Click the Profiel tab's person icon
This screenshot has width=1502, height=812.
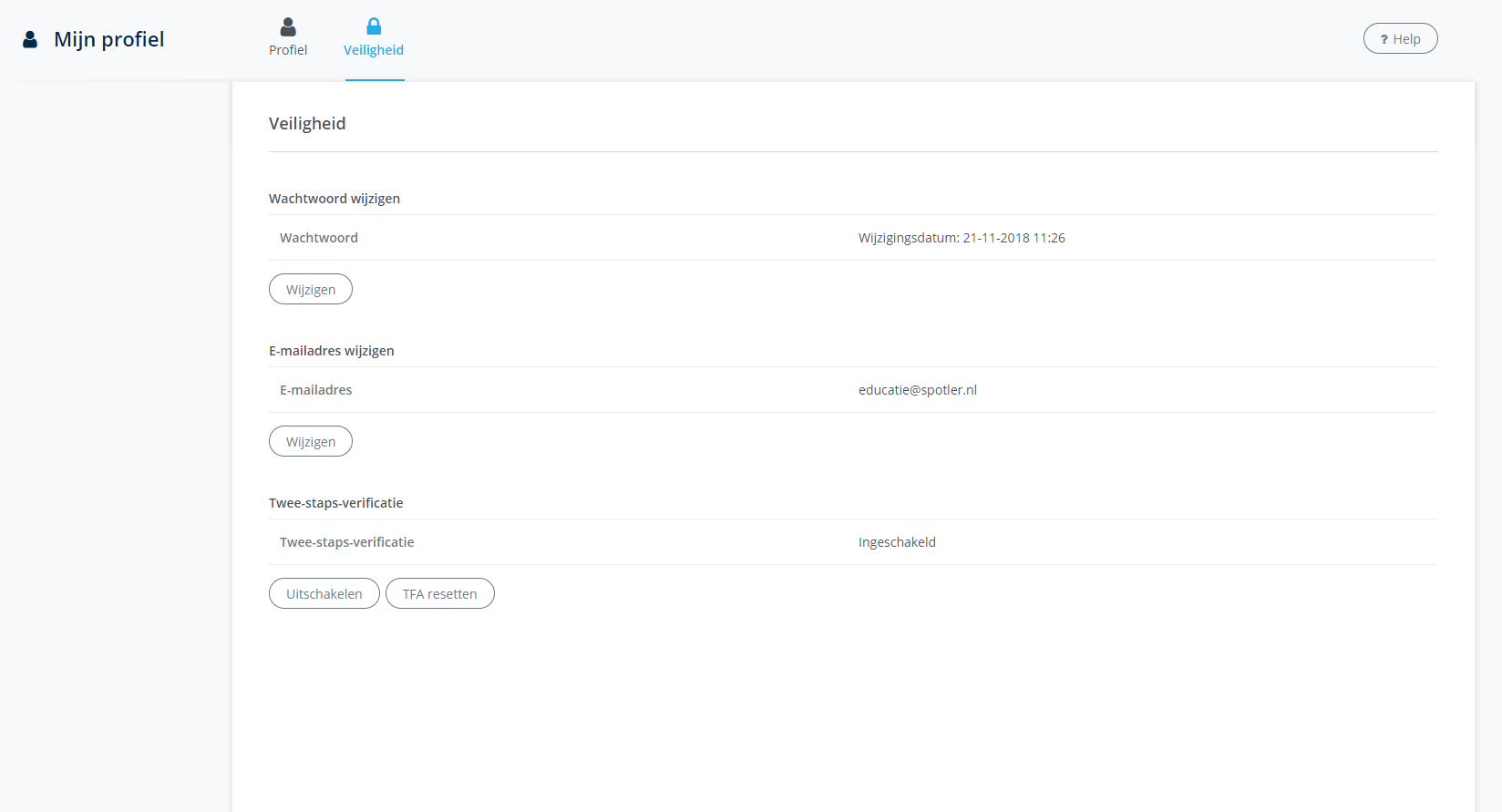pos(288,27)
